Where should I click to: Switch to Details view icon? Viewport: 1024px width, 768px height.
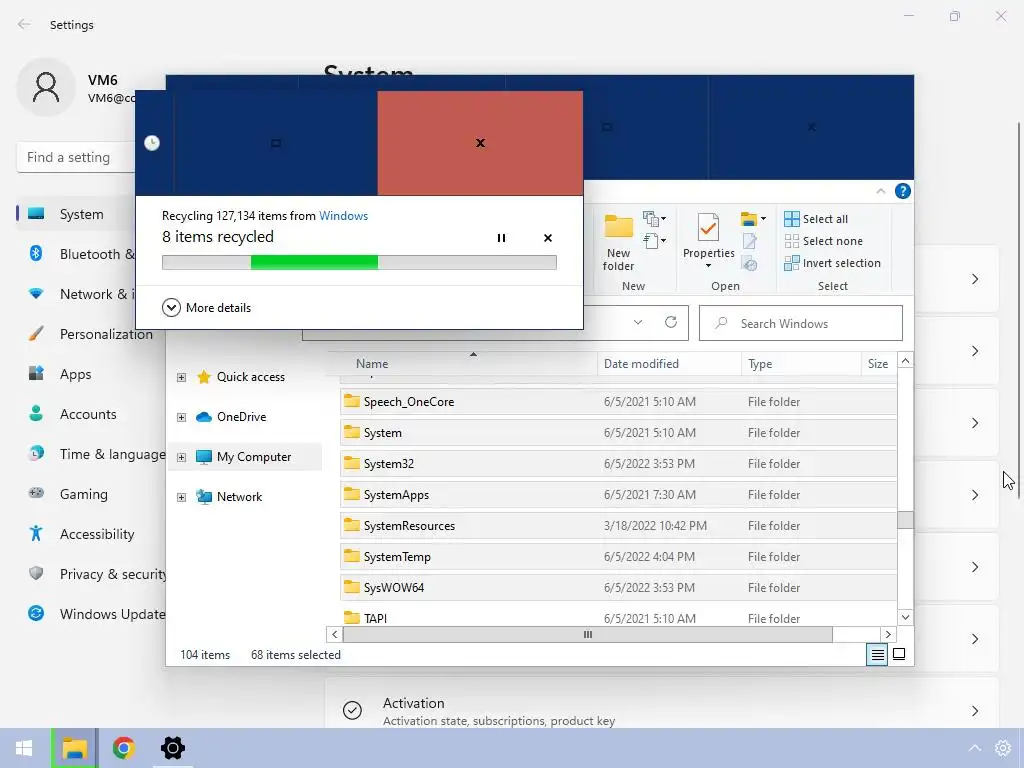coord(877,654)
